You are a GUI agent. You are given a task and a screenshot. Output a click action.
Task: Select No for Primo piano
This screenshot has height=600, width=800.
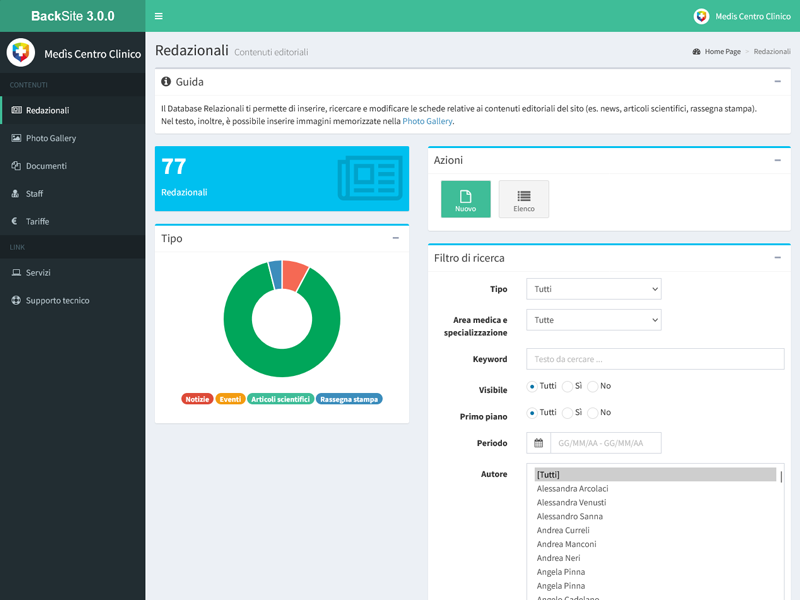593,413
